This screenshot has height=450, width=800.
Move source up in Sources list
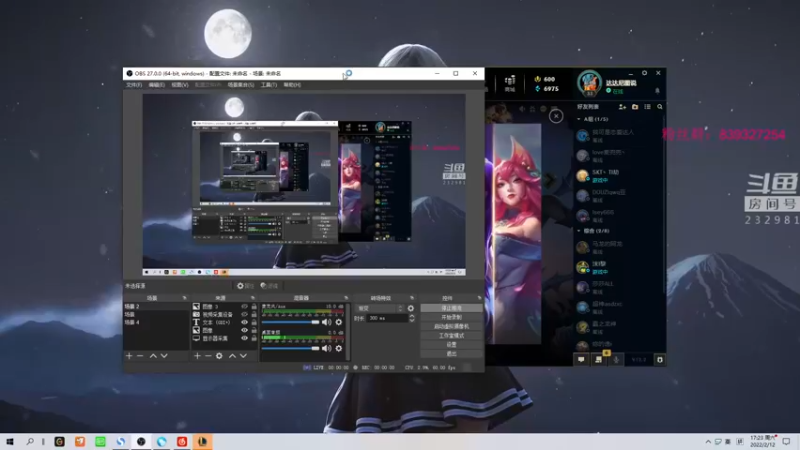pyautogui.click(x=232, y=356)
